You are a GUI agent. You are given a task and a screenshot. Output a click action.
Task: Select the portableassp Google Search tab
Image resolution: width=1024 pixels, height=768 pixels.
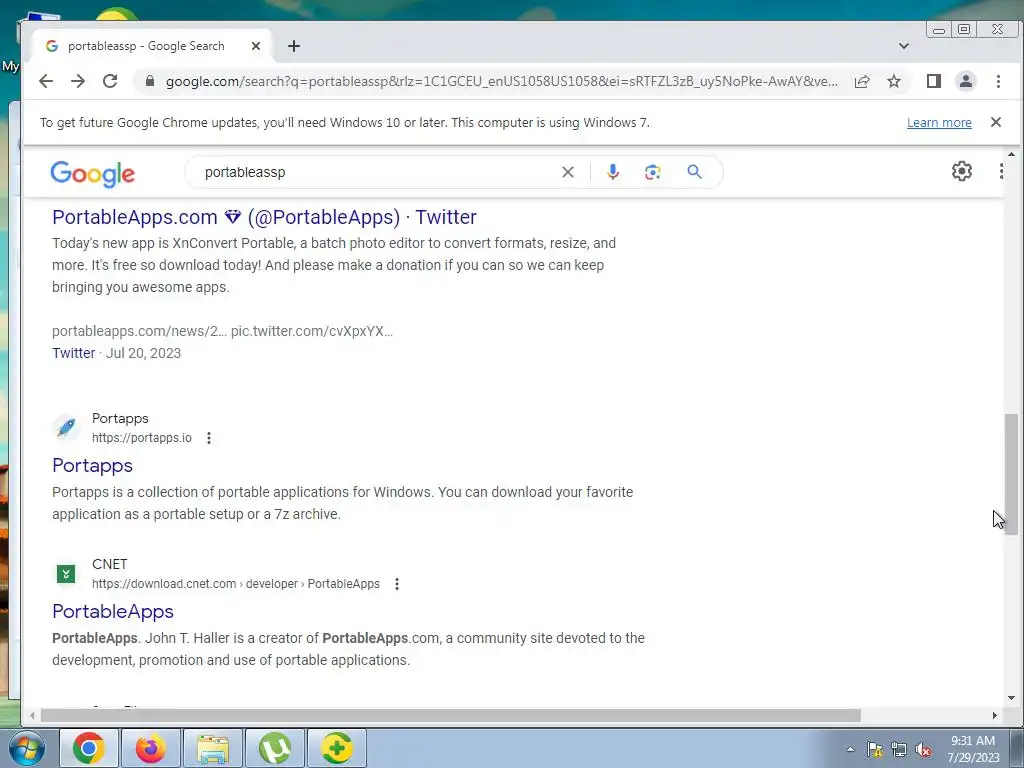point(146,46)
